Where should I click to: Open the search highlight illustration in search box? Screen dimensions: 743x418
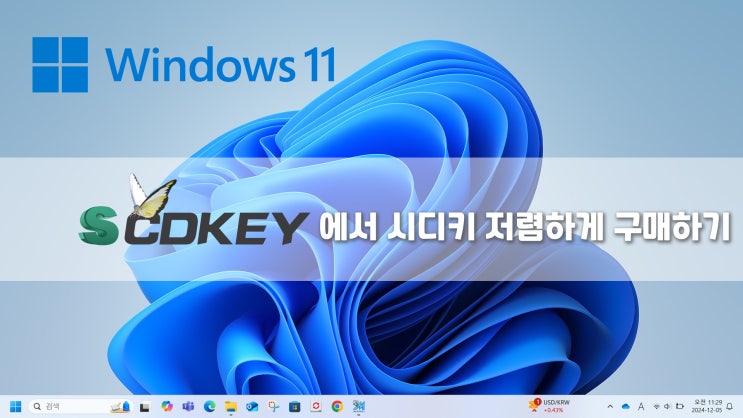(120, 407)
